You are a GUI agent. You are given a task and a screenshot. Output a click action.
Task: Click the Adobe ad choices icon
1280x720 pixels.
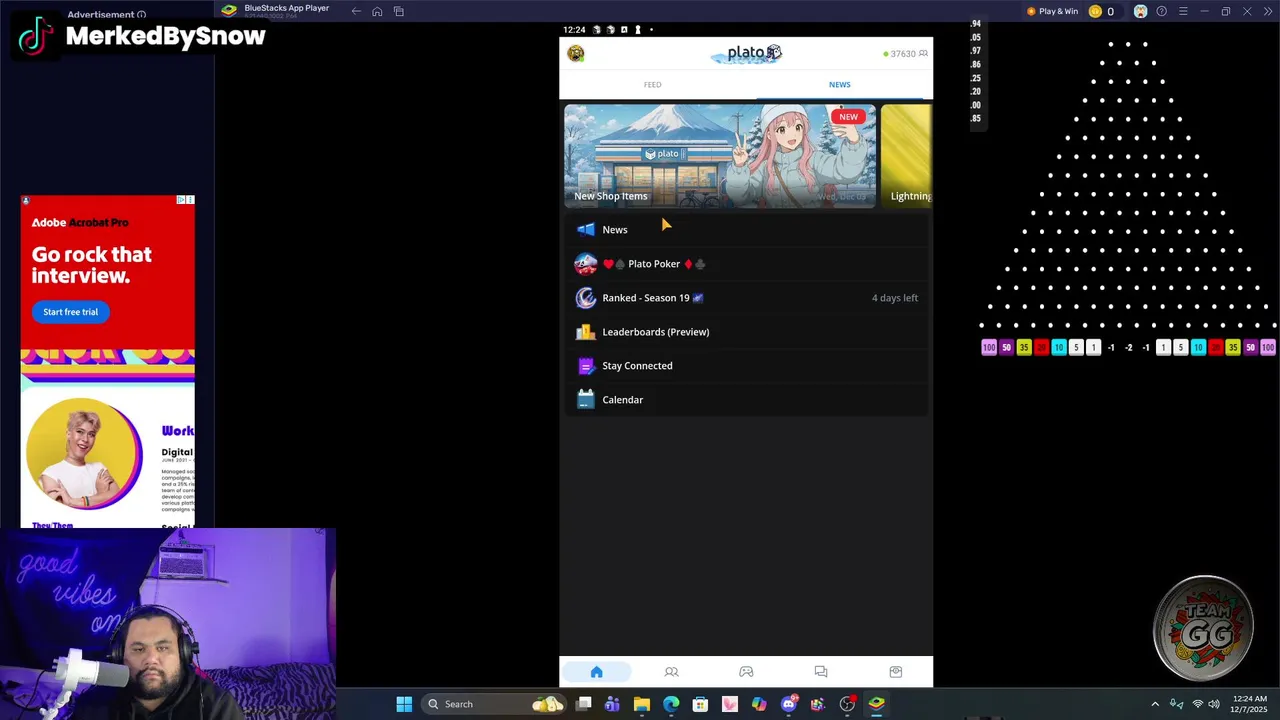point(181,200)
